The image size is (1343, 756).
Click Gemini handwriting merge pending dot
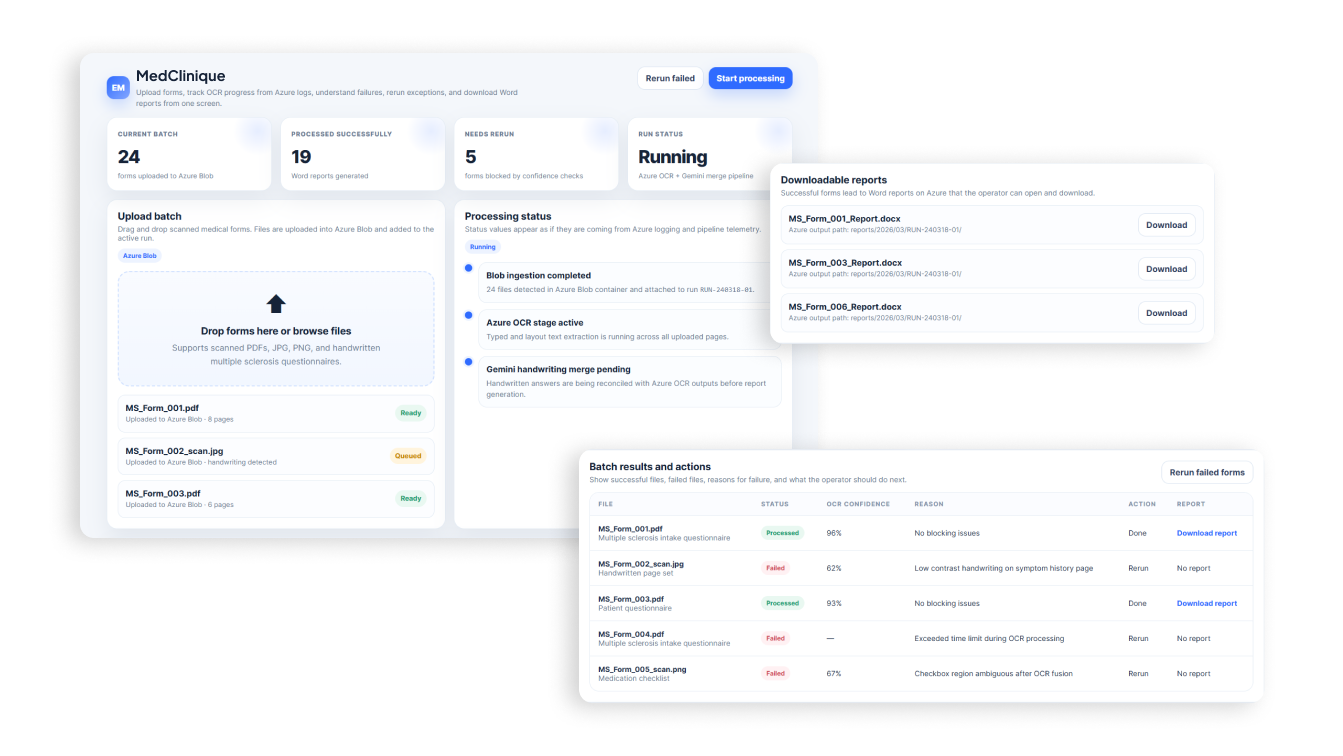tap(468, 362)
